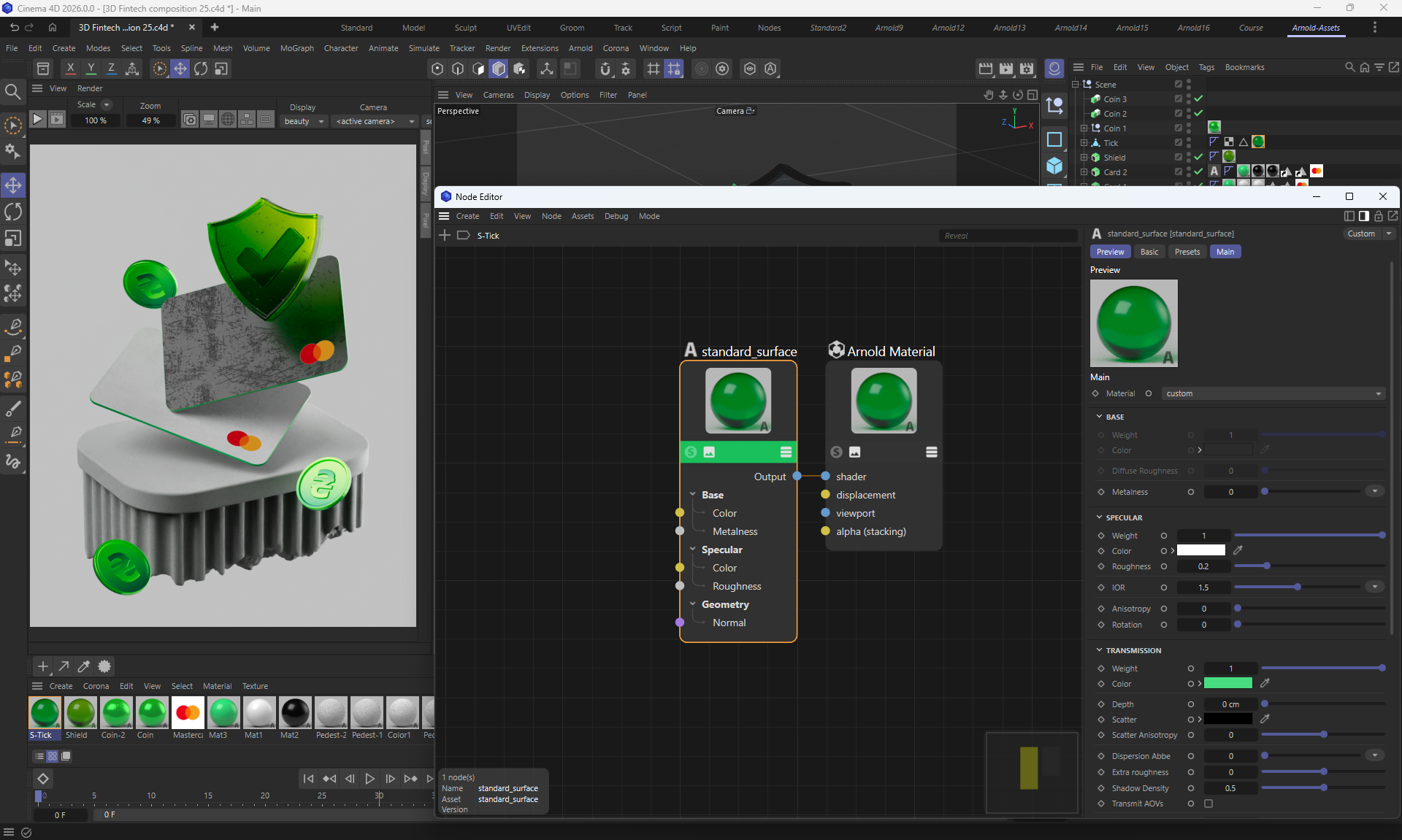Open the Debug menu in Node Editor
The width and height of the screenshot is (1402, 840).
(616, 216)
